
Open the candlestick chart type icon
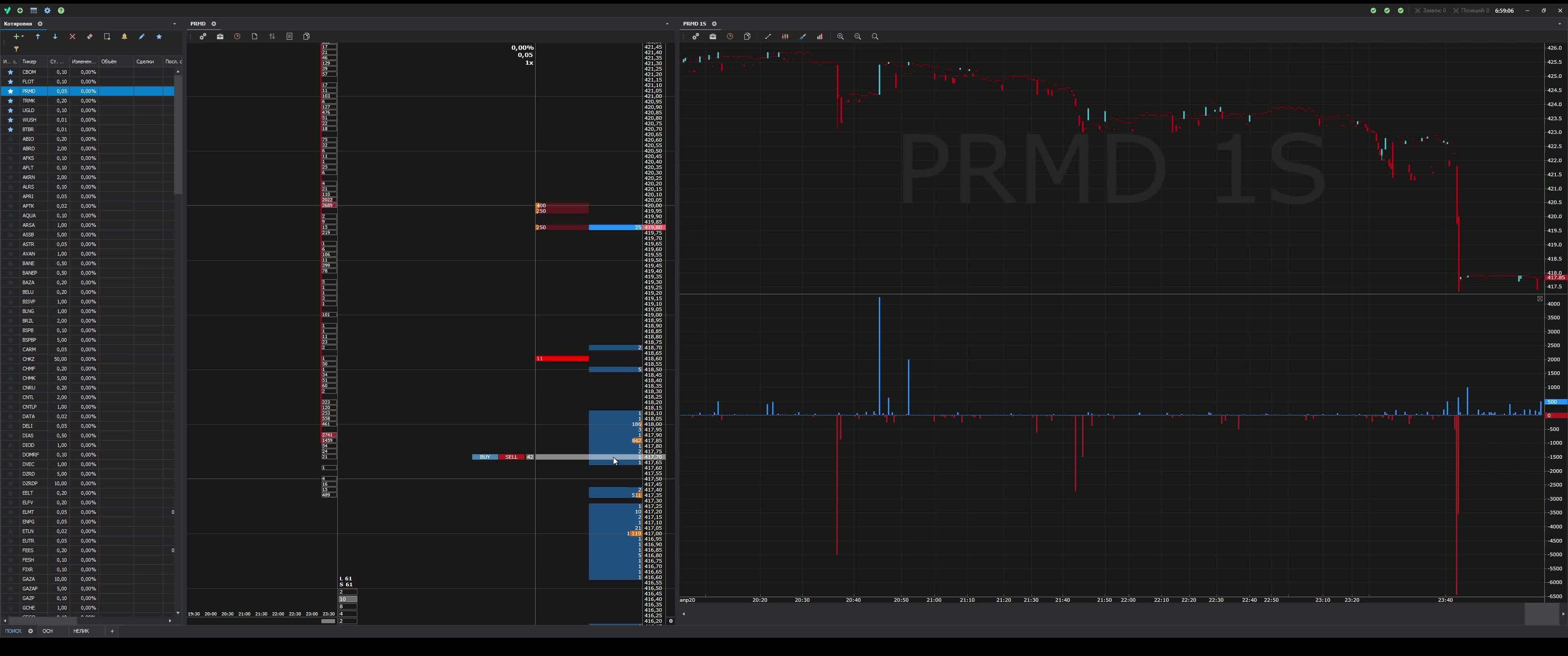tap(785, 36)
